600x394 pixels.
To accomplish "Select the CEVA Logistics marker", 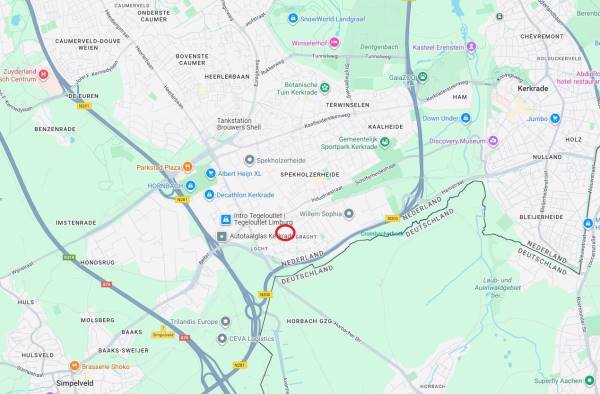I will pyautogui.click(x=222, y=339).
